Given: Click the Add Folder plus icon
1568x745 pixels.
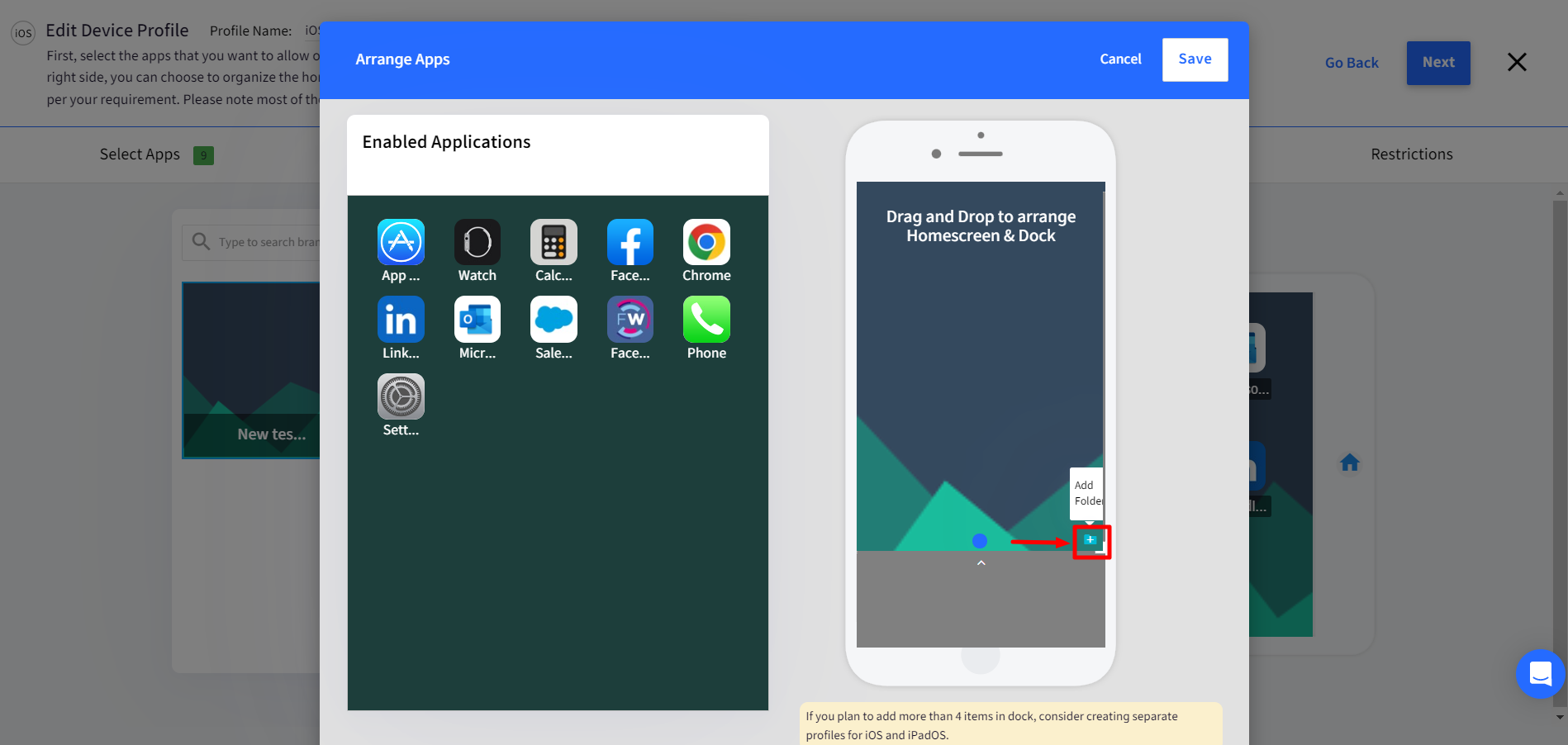Looking at the screenshot, I should pos(1090,540).
